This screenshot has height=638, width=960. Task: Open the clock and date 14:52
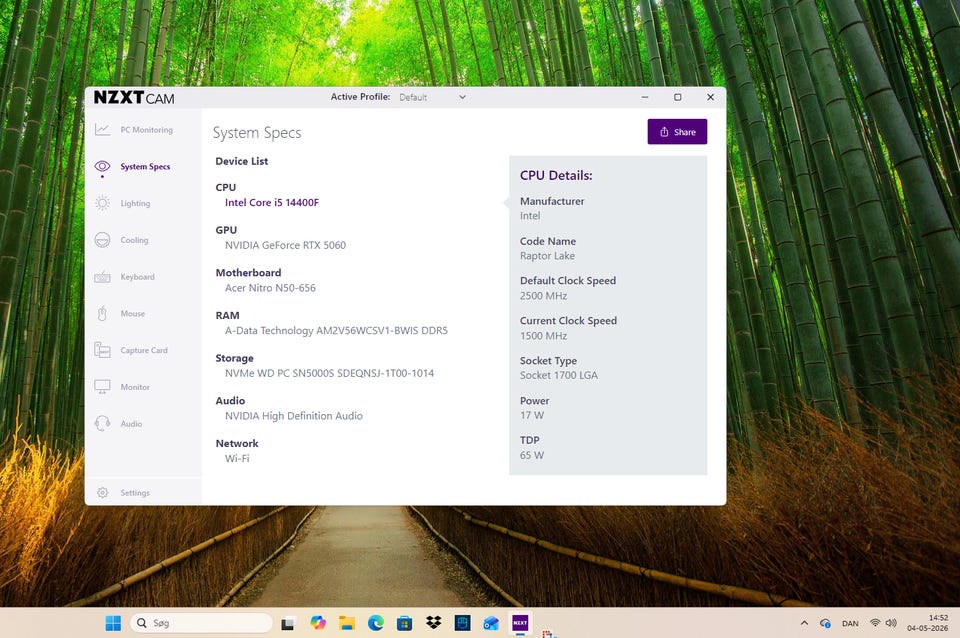(928, 623)
